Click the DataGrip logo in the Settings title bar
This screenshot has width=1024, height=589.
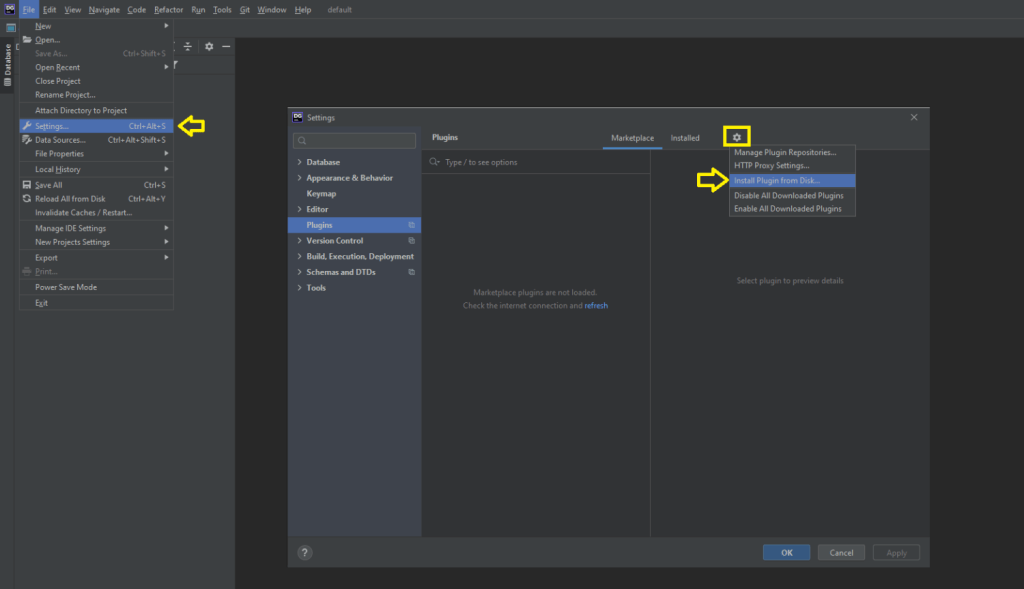click(x=296, y=117)
